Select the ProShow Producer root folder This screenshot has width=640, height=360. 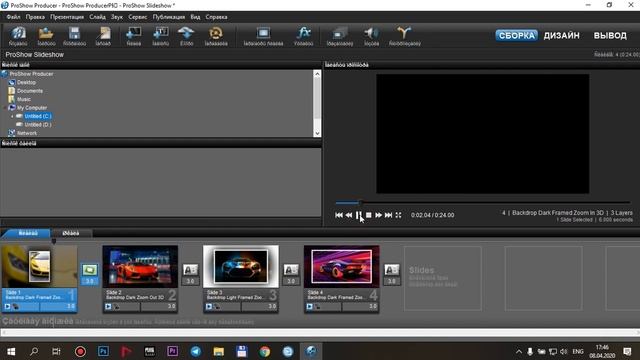coord(31,74)
